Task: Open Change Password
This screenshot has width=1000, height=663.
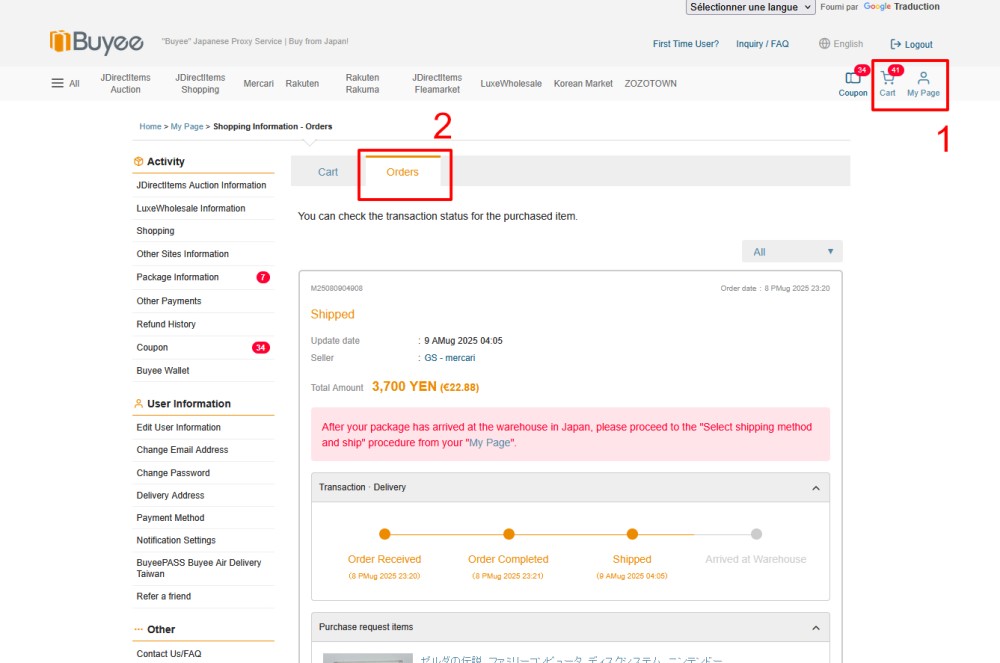Action: [173, 473]
